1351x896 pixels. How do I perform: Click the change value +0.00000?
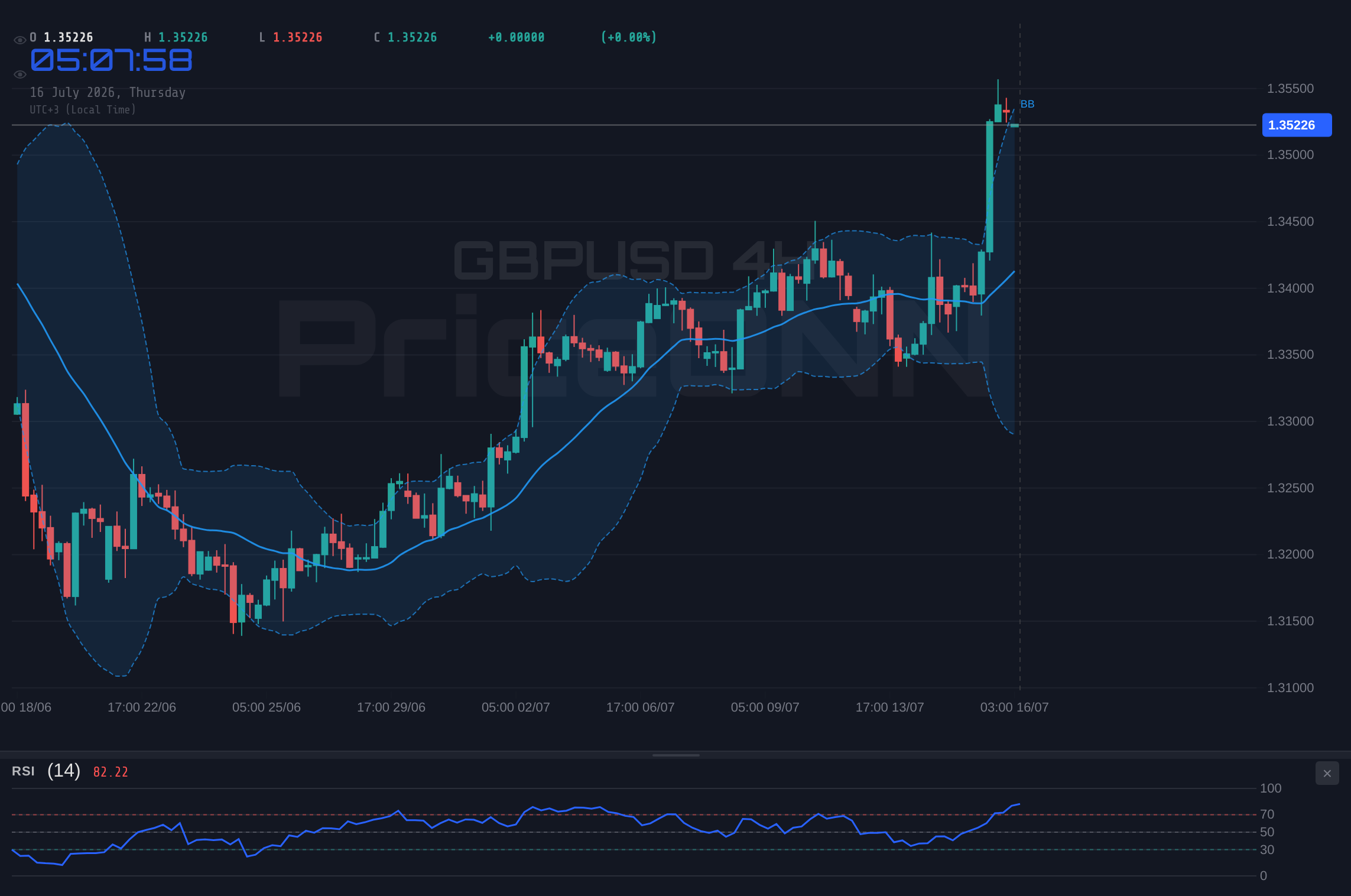(x=516, y=37)
